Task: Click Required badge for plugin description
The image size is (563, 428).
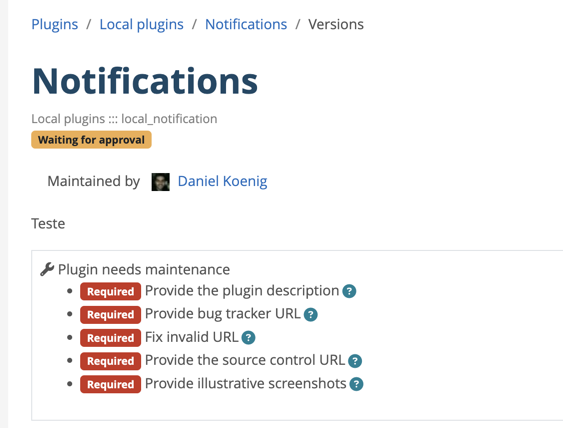Action: pos(111,291)
